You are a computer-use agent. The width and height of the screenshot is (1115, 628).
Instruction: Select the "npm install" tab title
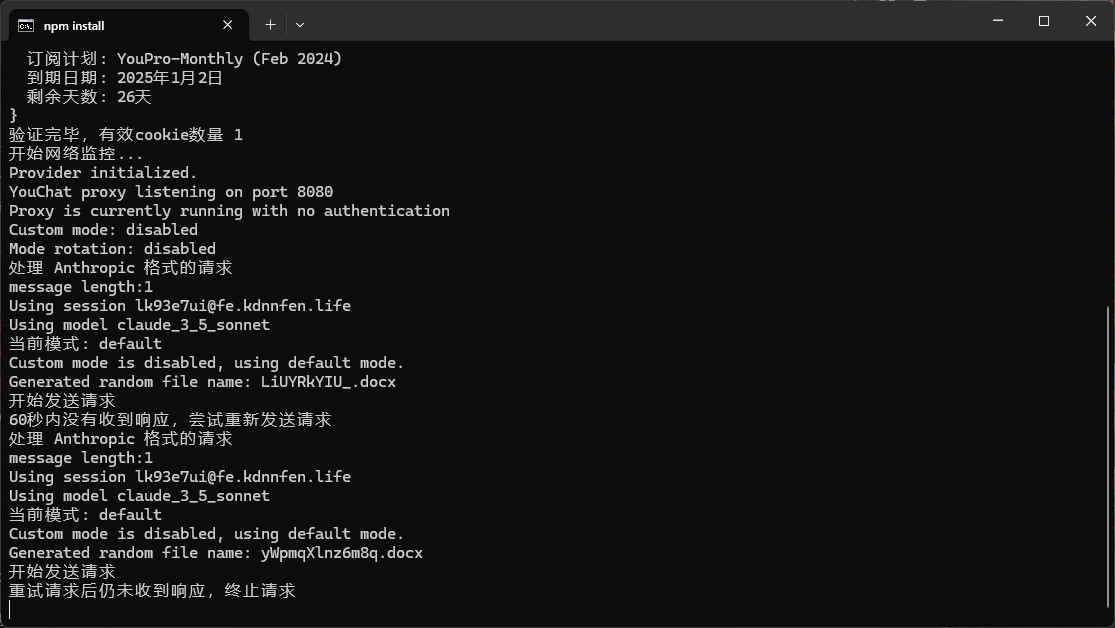(74, 26)
